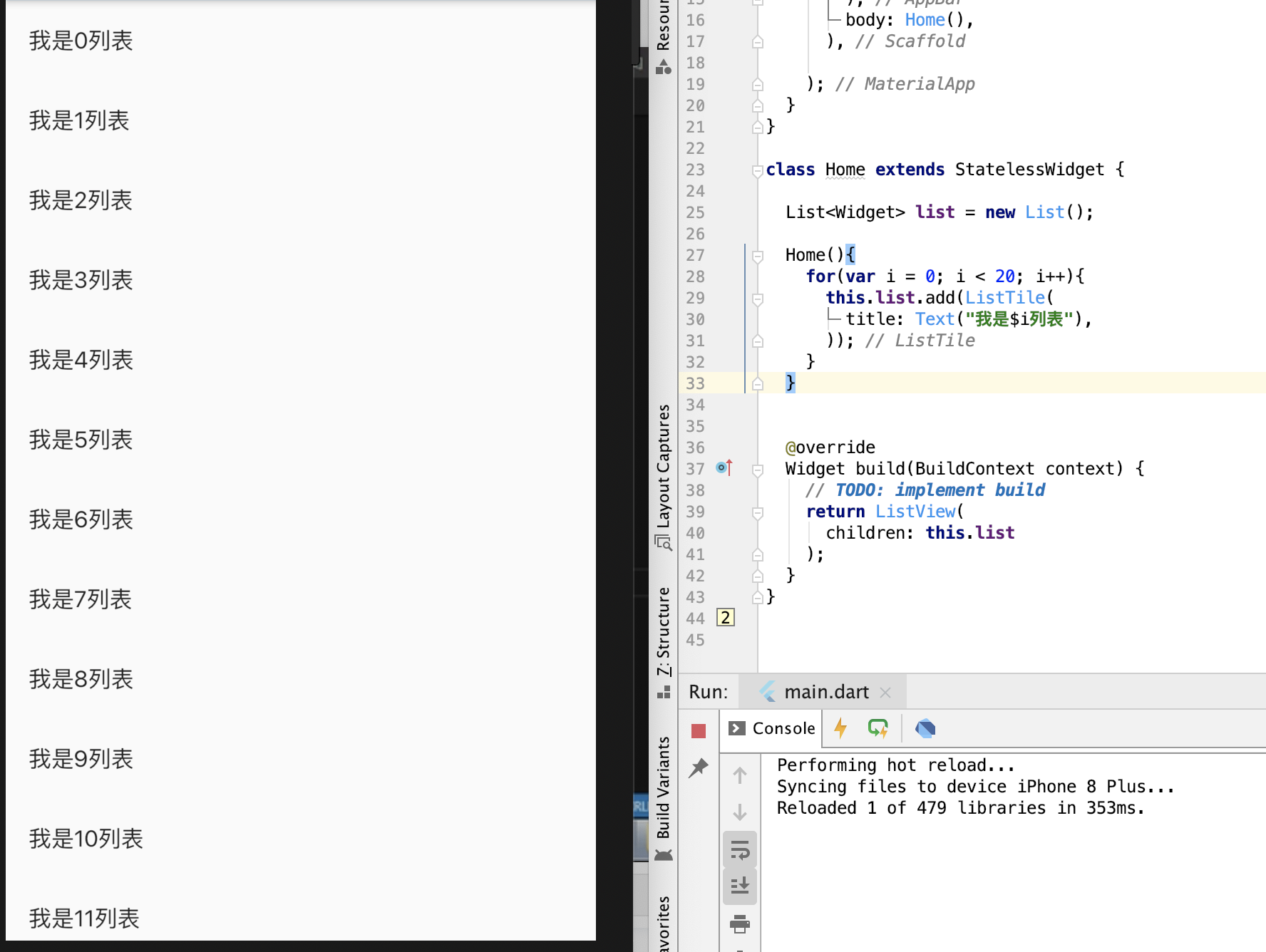Click the print console output icon
The width and height of the screenshot is (1266, 952).
tap(740, 924)
